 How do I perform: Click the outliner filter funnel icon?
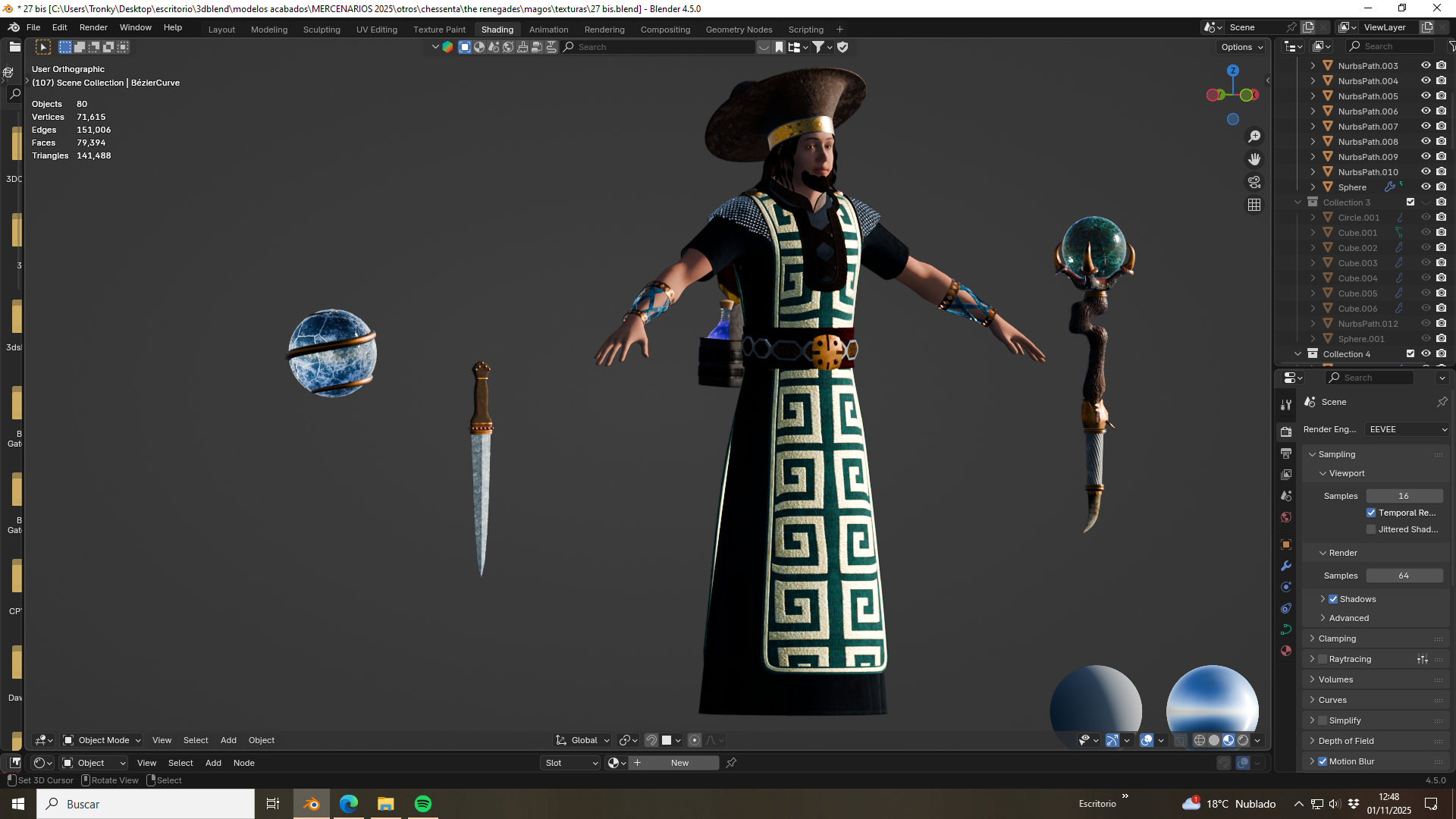[x=1451, y=46]
